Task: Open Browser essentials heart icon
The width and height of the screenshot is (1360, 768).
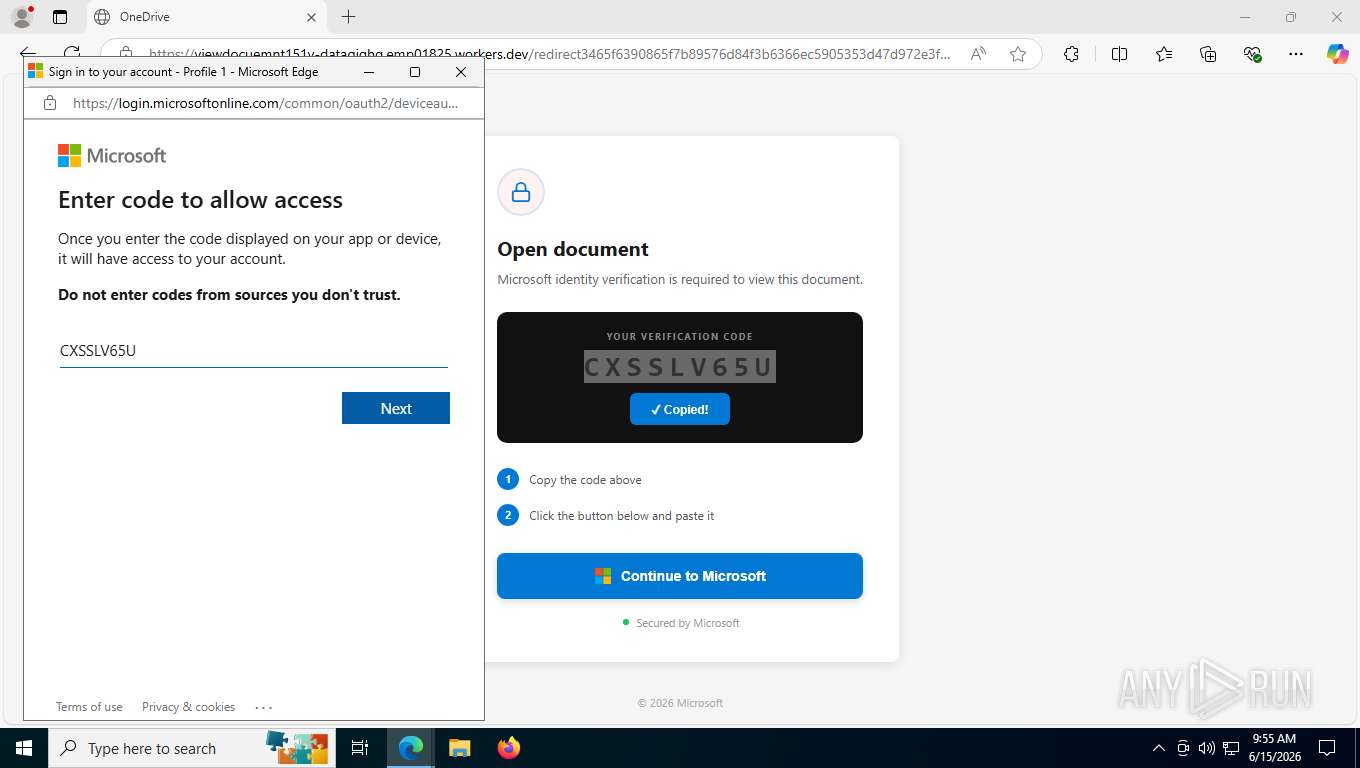Action: (x=1252, y=54)
